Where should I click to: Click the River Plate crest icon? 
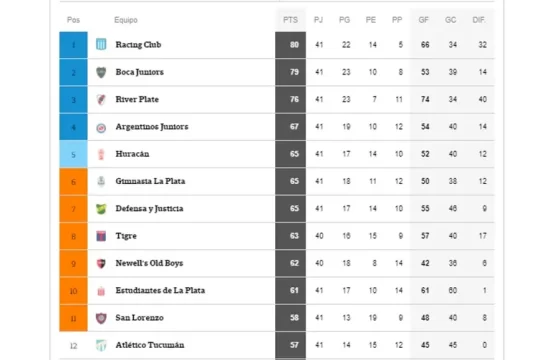[101, 100]
